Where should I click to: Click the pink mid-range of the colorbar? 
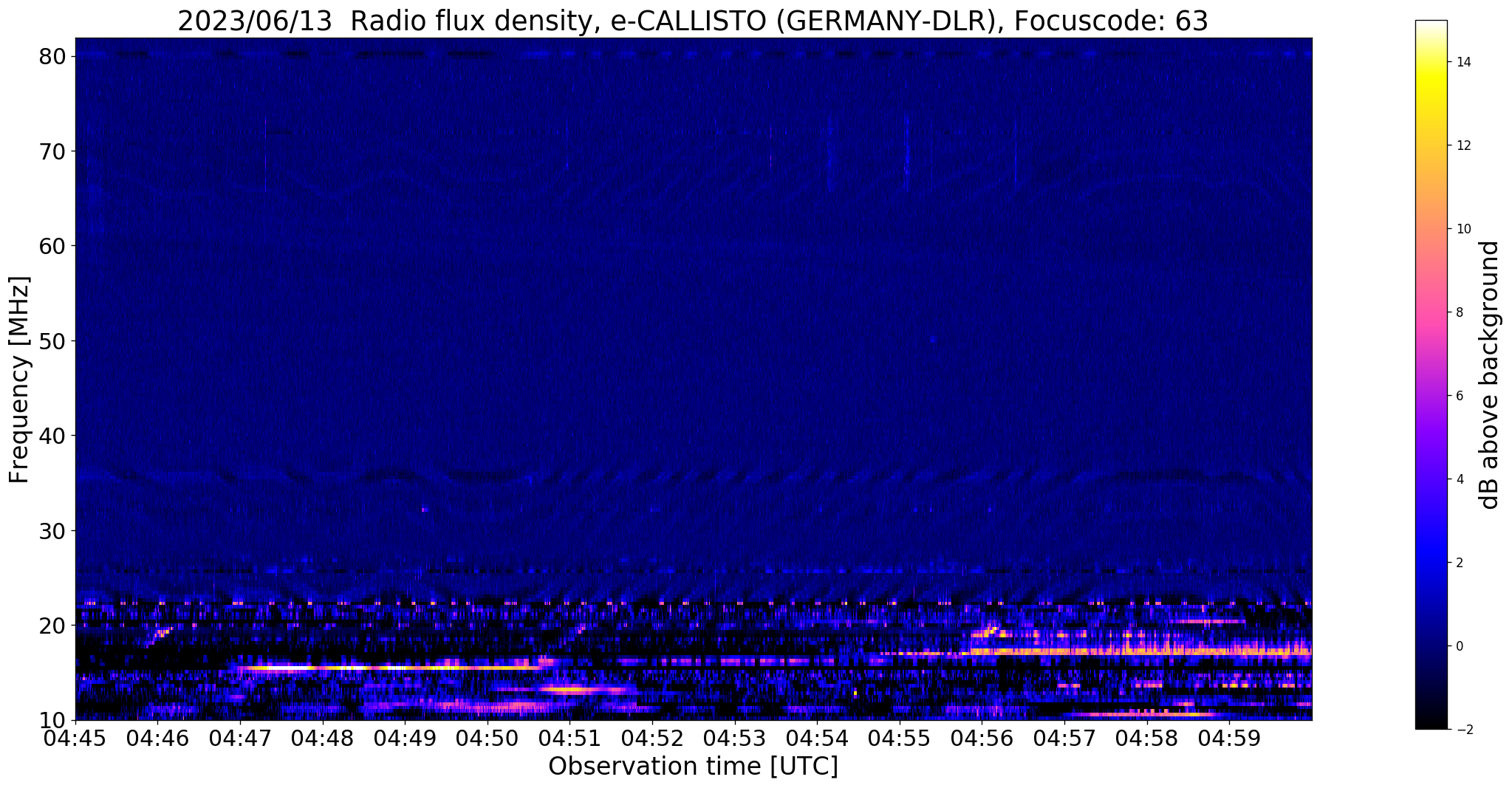(1431, 314)
